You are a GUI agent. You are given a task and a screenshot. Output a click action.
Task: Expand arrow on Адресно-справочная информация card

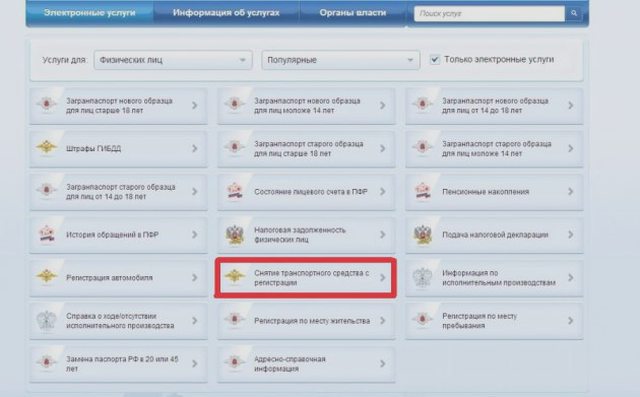(382, 364)
